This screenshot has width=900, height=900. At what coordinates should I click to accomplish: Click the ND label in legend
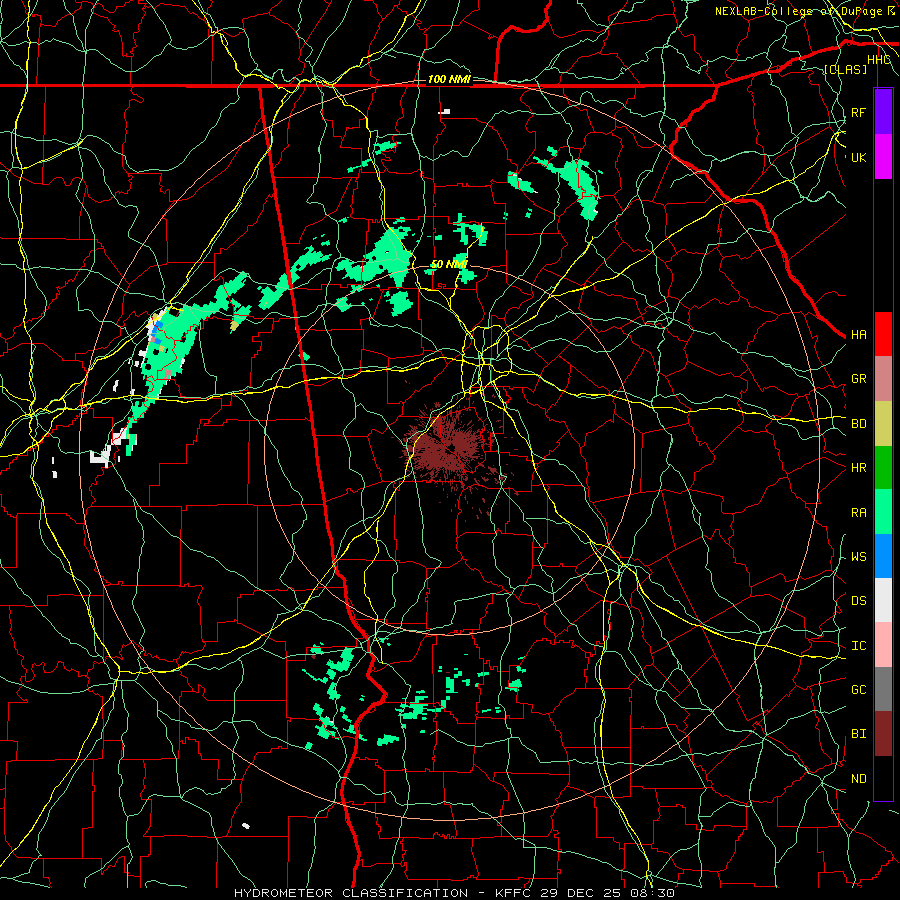pyautogui.click(x=859, y=779)
